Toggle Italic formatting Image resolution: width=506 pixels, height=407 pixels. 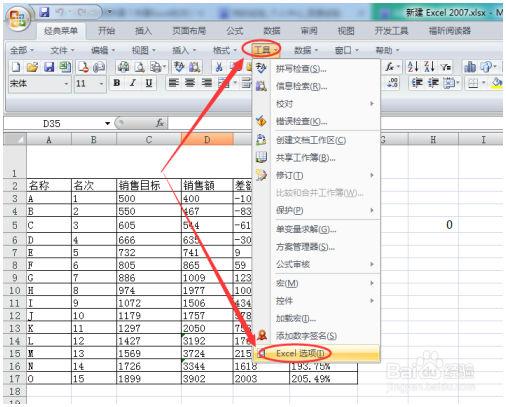[x=133, y=83]
